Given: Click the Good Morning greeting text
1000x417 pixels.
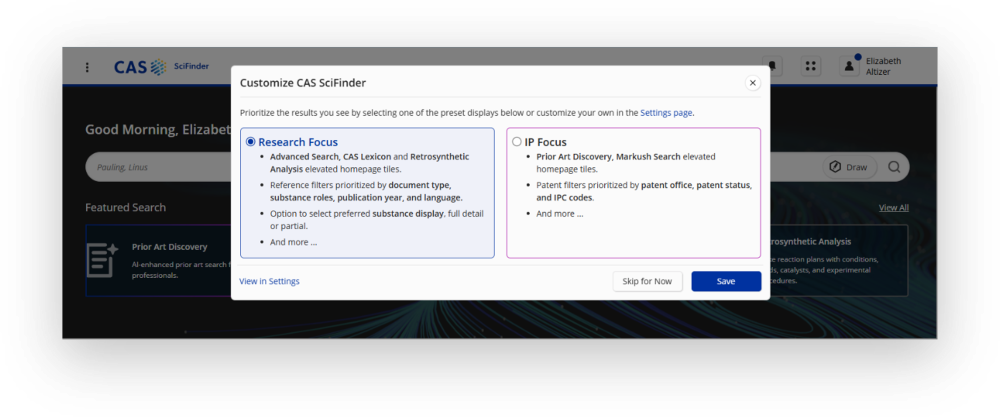Looking at the screenshot, I should click(158, 129).
